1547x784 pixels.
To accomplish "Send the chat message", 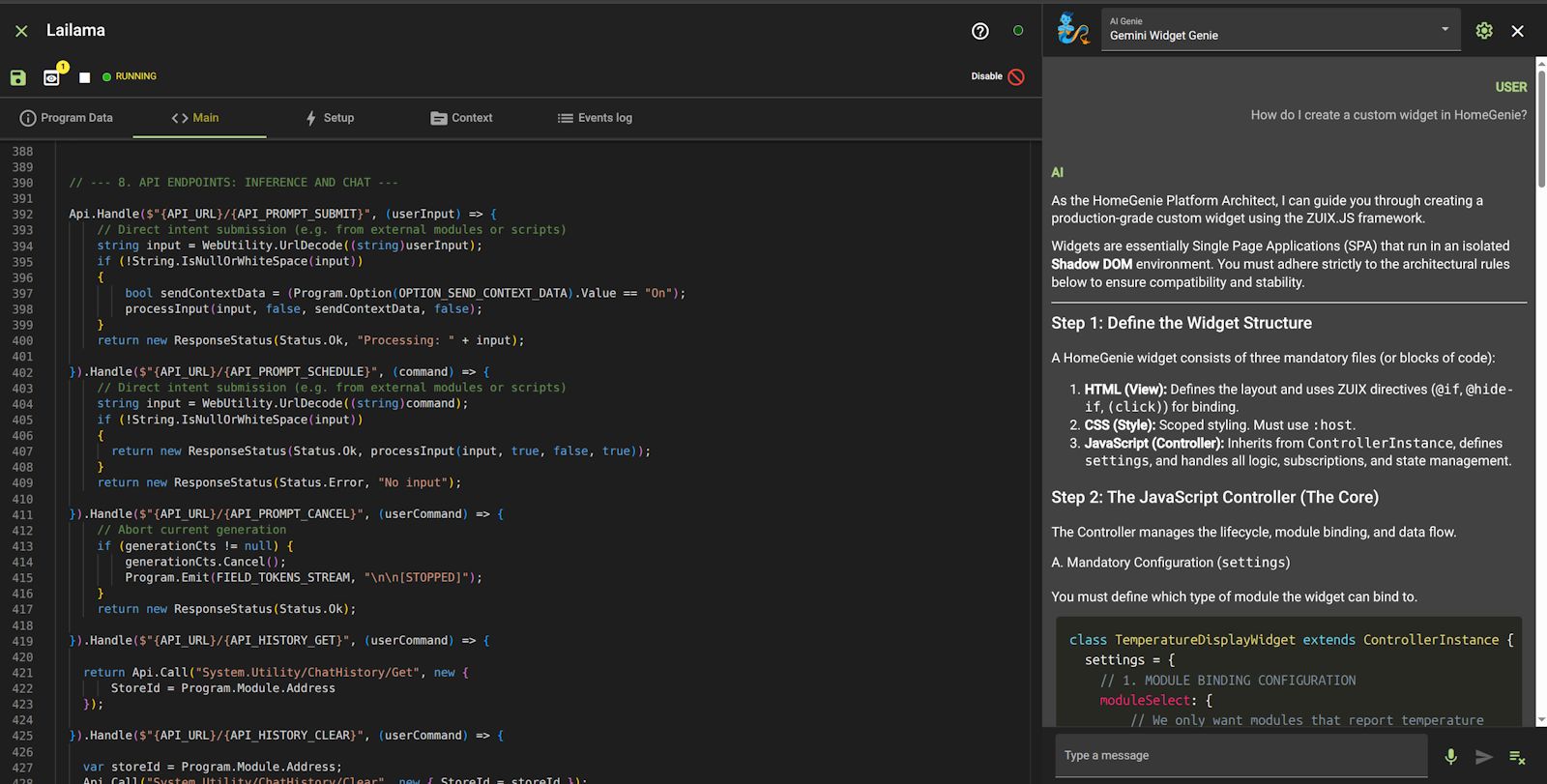I will coord(1484,757).
